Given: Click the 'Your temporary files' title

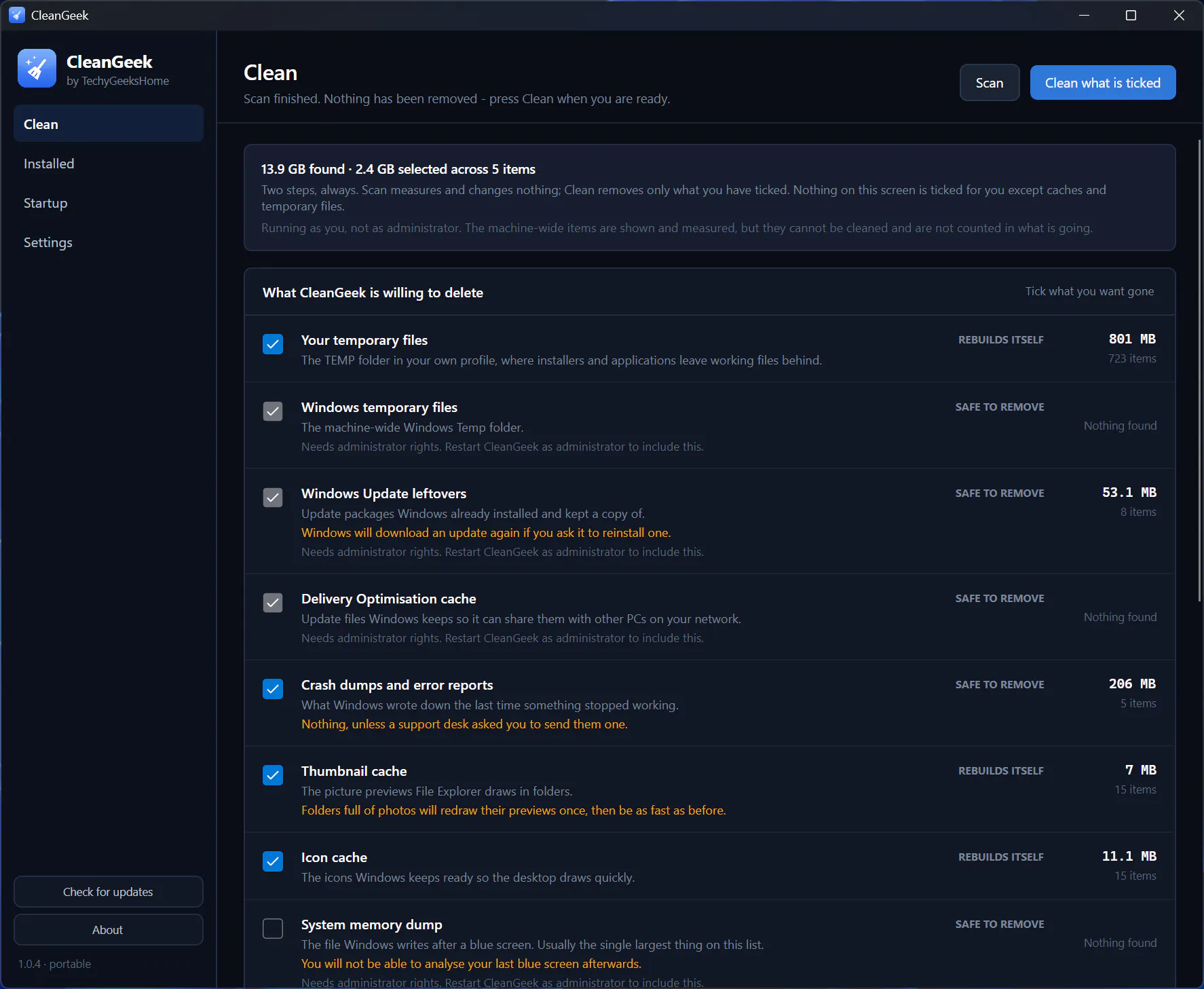Looking at the screenshot, I should coord(364,340).
